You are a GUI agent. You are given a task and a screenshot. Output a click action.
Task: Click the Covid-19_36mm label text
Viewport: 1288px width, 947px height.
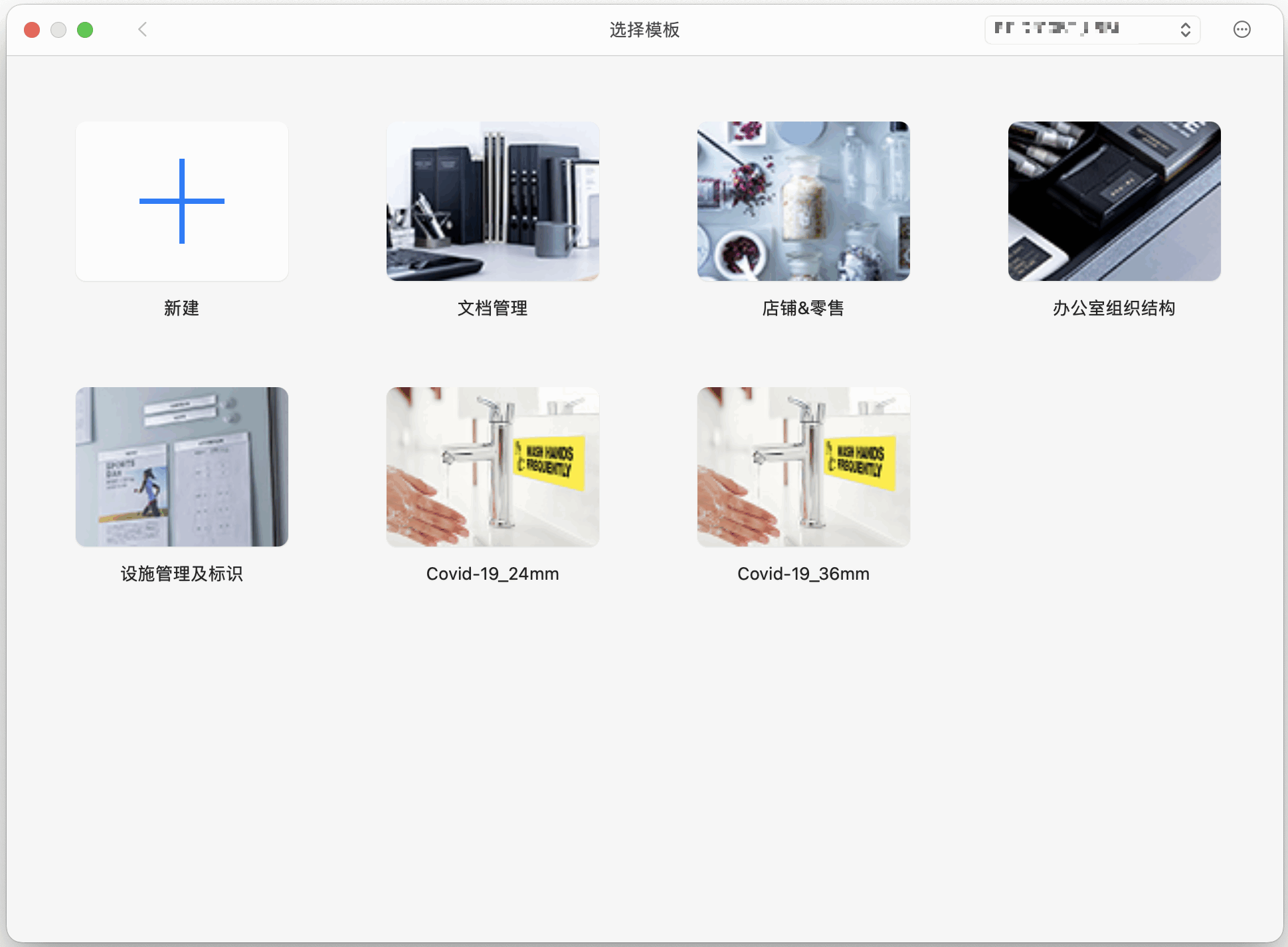pyautogui.click(x=803, y=574)
